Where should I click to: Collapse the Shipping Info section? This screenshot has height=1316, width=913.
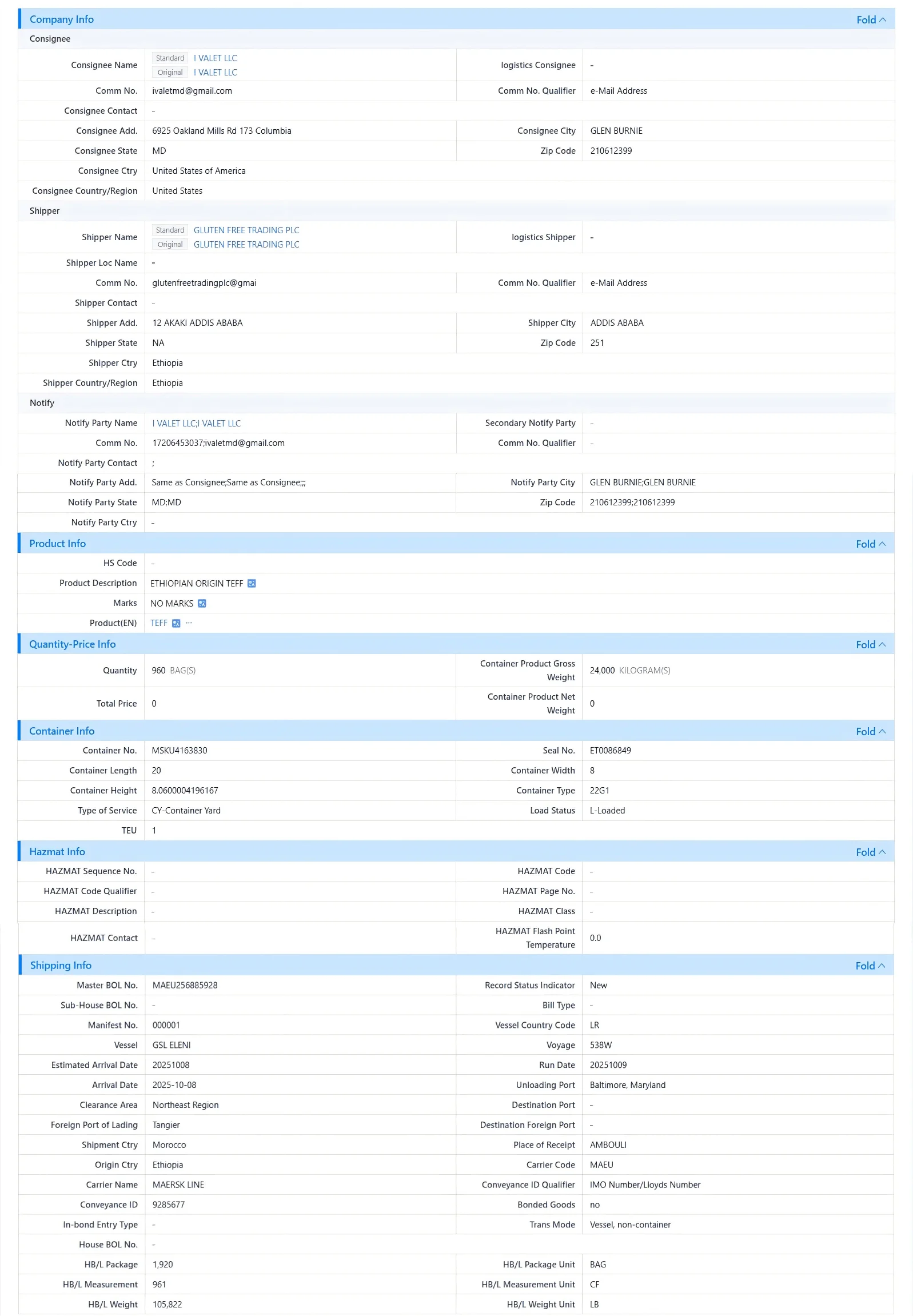[x=871, y=966]
